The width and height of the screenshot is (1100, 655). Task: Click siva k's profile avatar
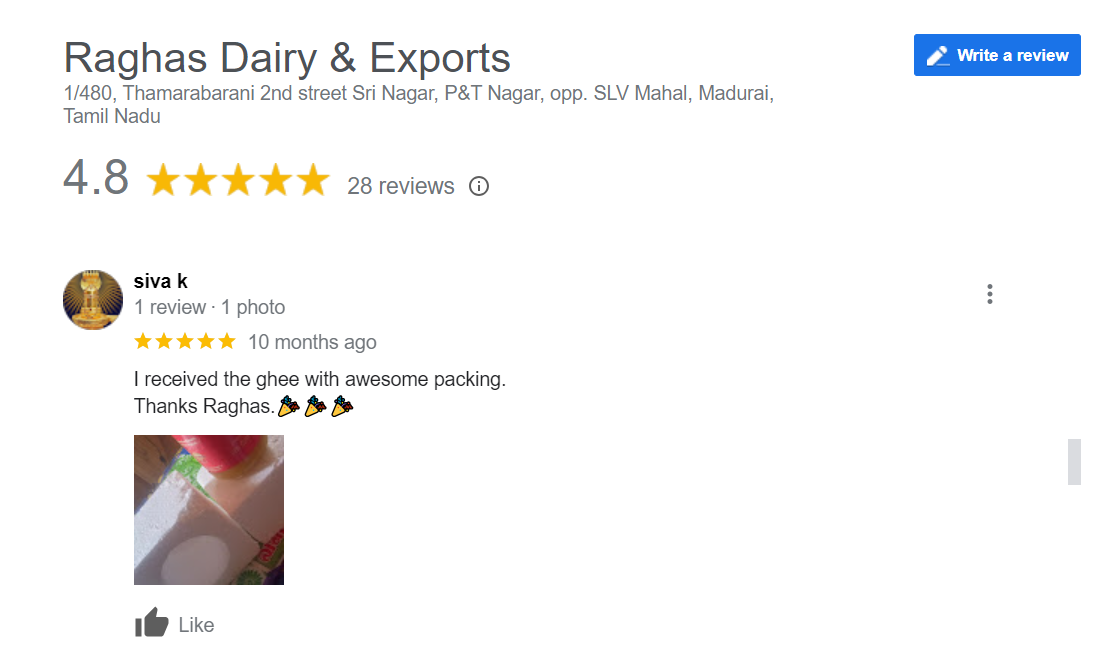pos(93,299)
